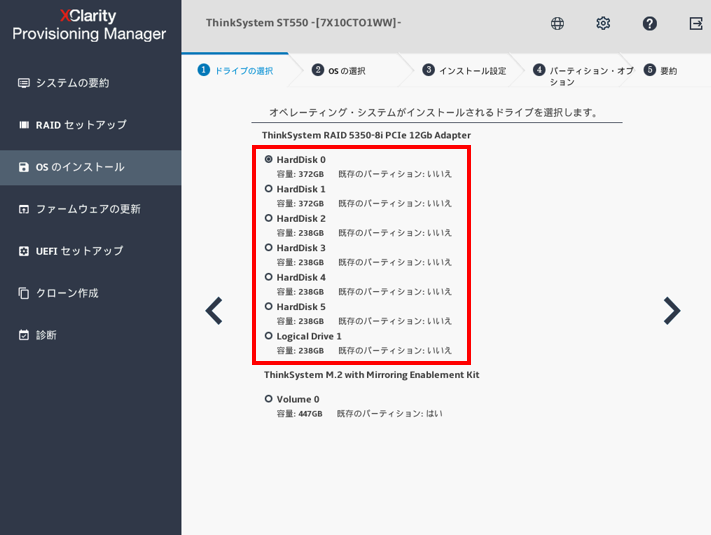
Task: Click HardDisk 2 capacity 238GB text
Action: coord(300,233)
